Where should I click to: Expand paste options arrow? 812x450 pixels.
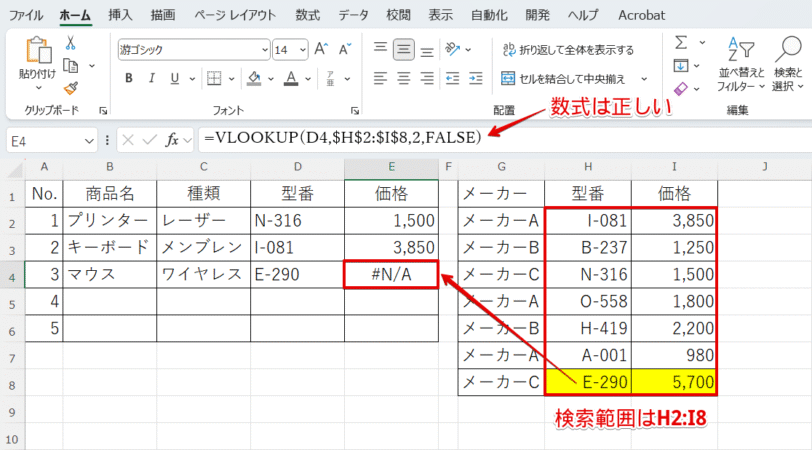coord(38,88)
